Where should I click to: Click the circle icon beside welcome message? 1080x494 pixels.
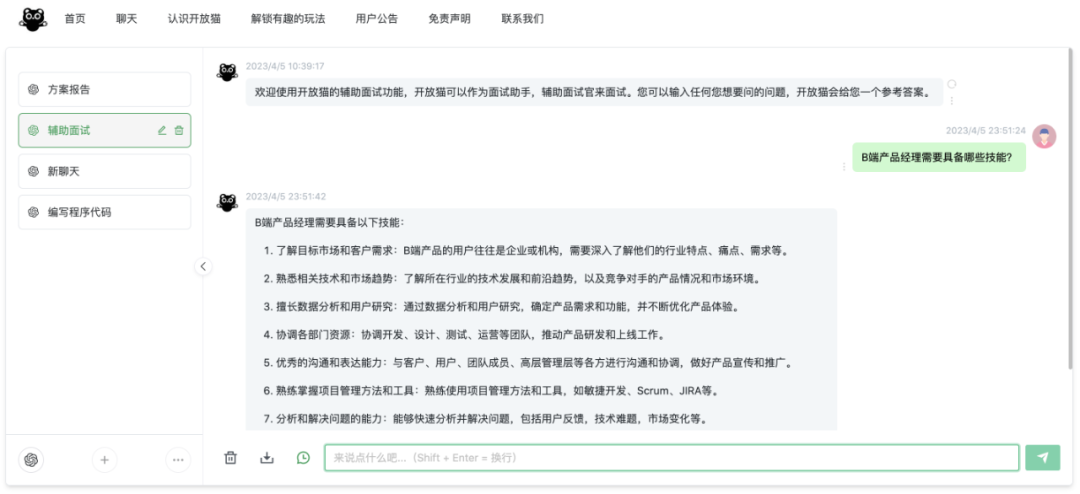click(x=952, y=84)
